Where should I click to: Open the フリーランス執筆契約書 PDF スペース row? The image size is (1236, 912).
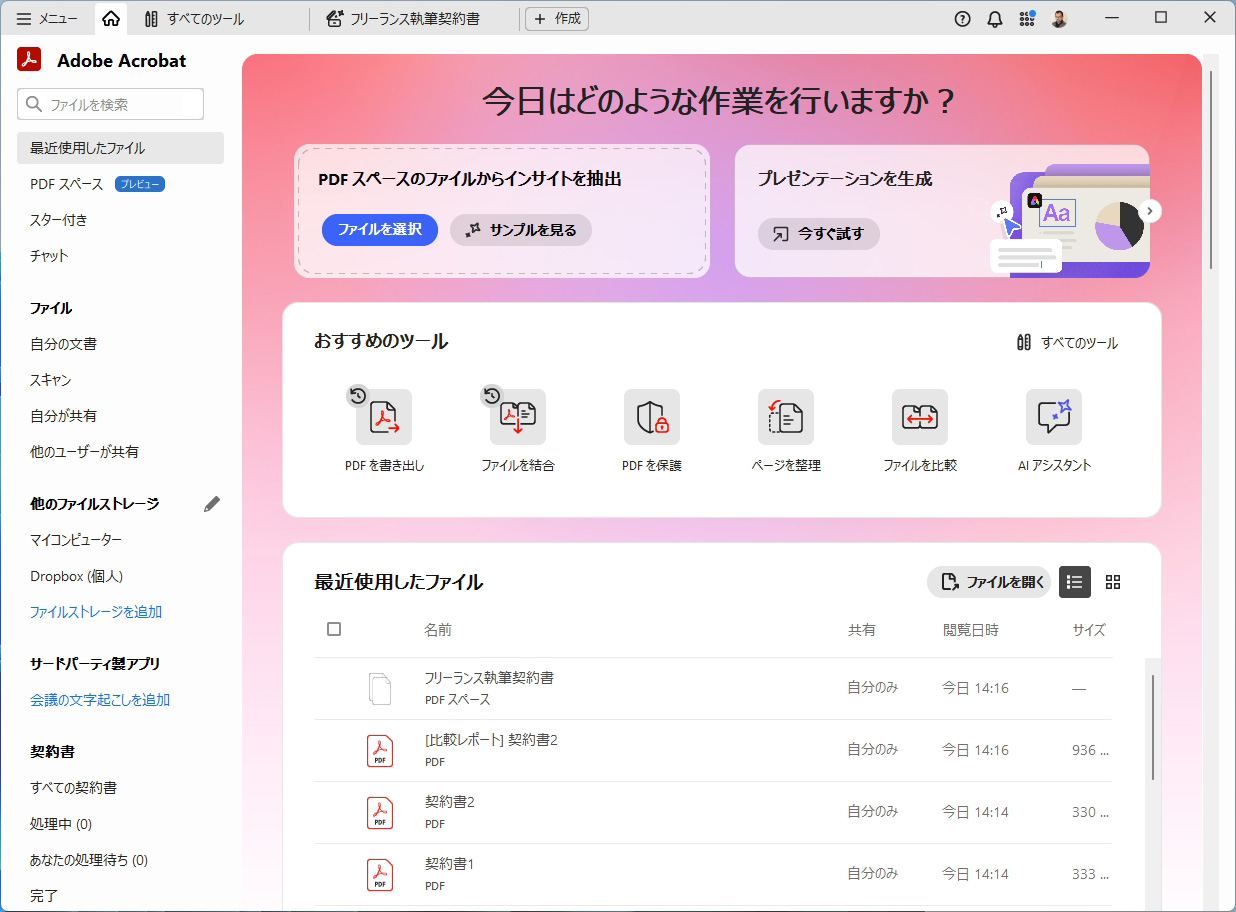click(x=713, y=688)
